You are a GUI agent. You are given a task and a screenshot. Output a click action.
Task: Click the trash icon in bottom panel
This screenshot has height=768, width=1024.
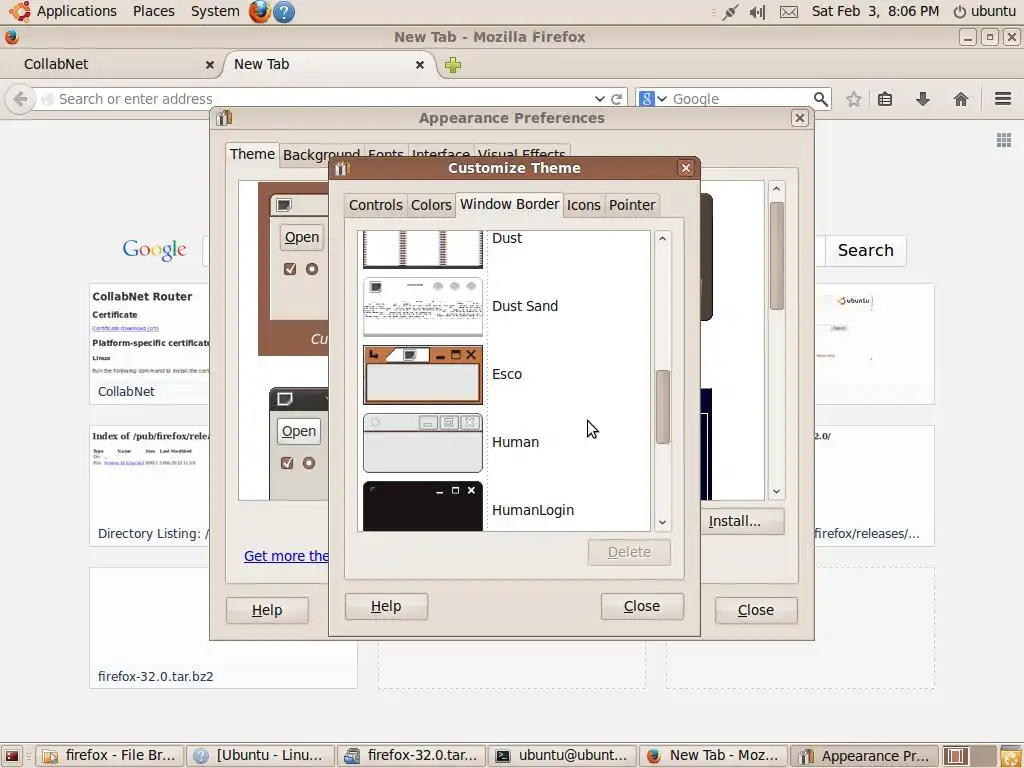1011,756
